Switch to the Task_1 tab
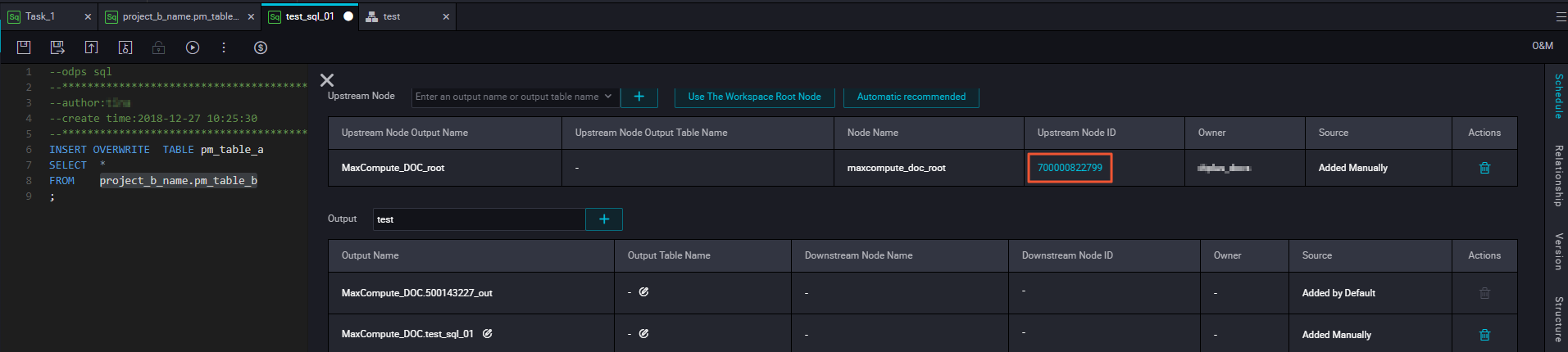Image resolution: width=1568 pixels, height=352 pixels. click(x=40, y=16)
